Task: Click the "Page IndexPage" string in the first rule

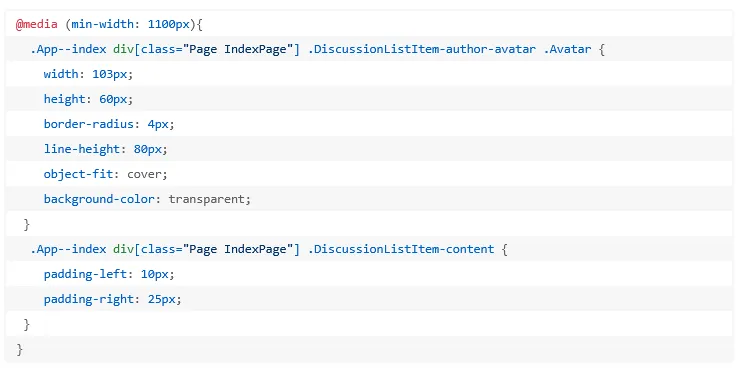Action: pos(238,49)
